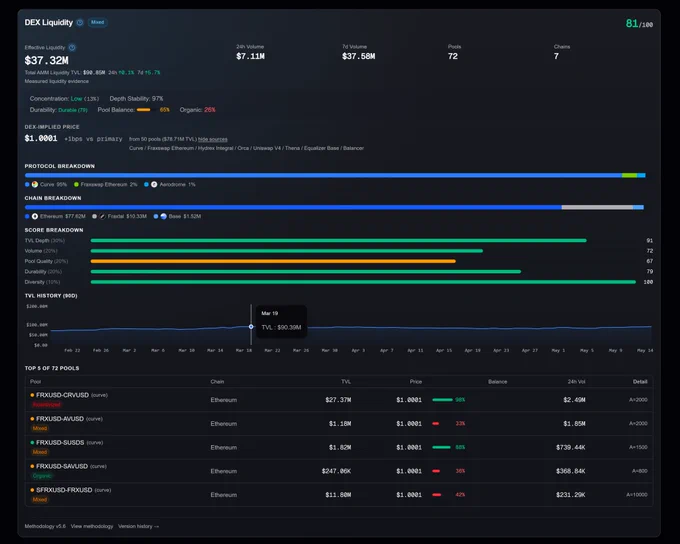Screen dimensions: 680x544
Task: Click the Durable (79) durability value
Action: pyautogui.click(x=73, y=110)
